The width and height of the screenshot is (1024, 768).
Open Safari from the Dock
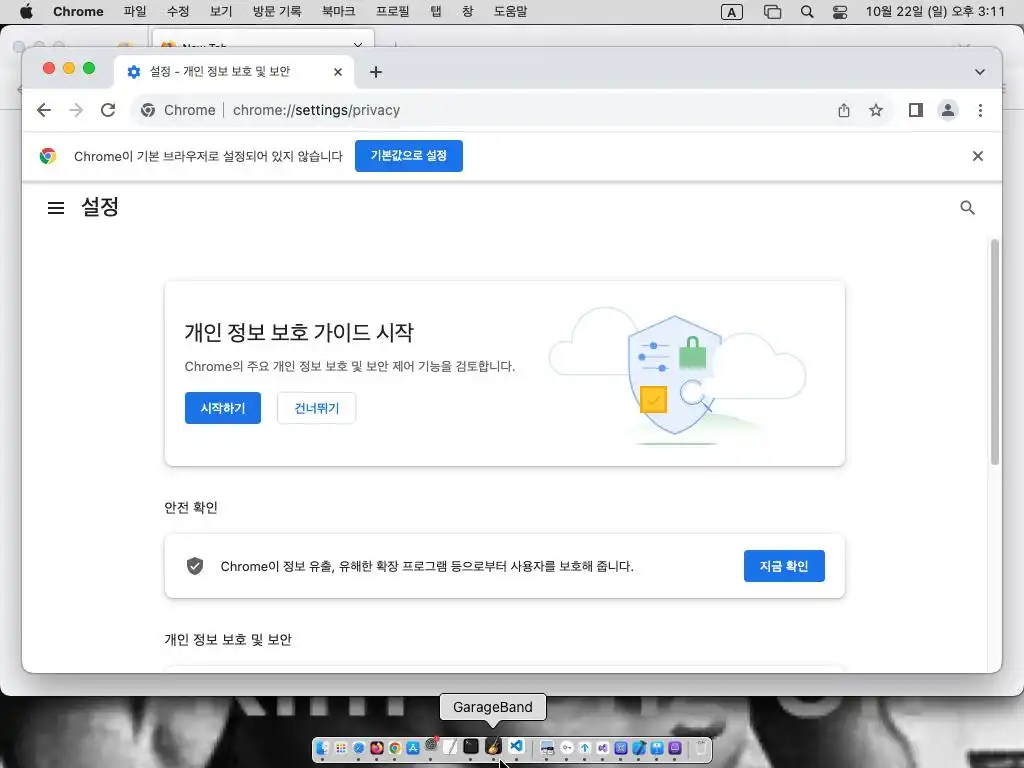click(x=359, y=748)
